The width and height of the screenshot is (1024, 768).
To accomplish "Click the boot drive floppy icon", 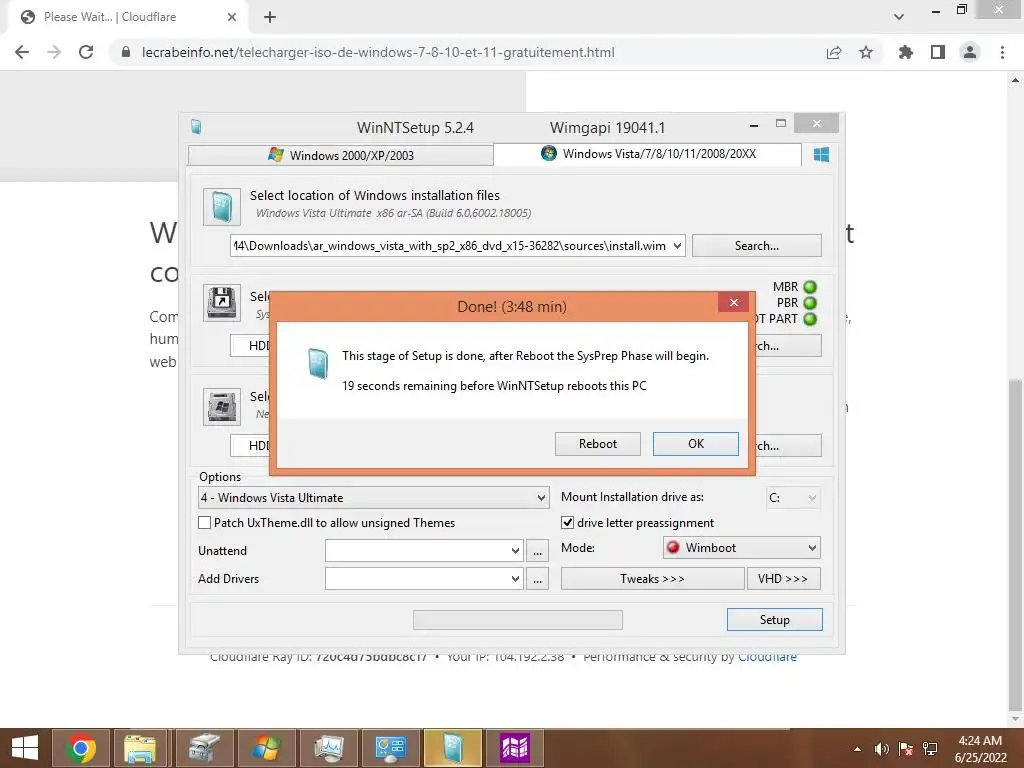I will [221, 302].
